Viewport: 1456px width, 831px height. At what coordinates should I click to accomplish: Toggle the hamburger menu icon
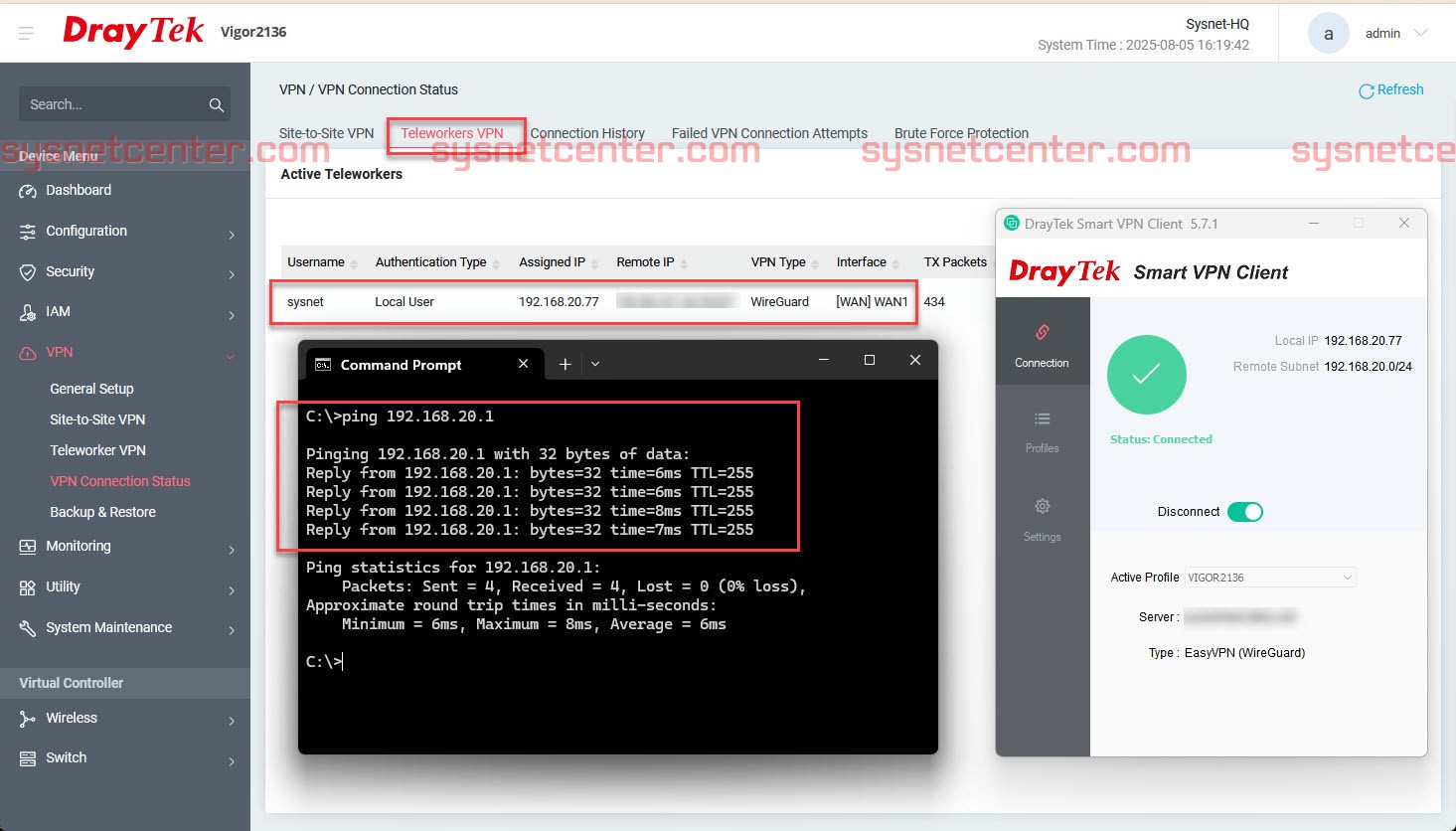pos(26,33)
